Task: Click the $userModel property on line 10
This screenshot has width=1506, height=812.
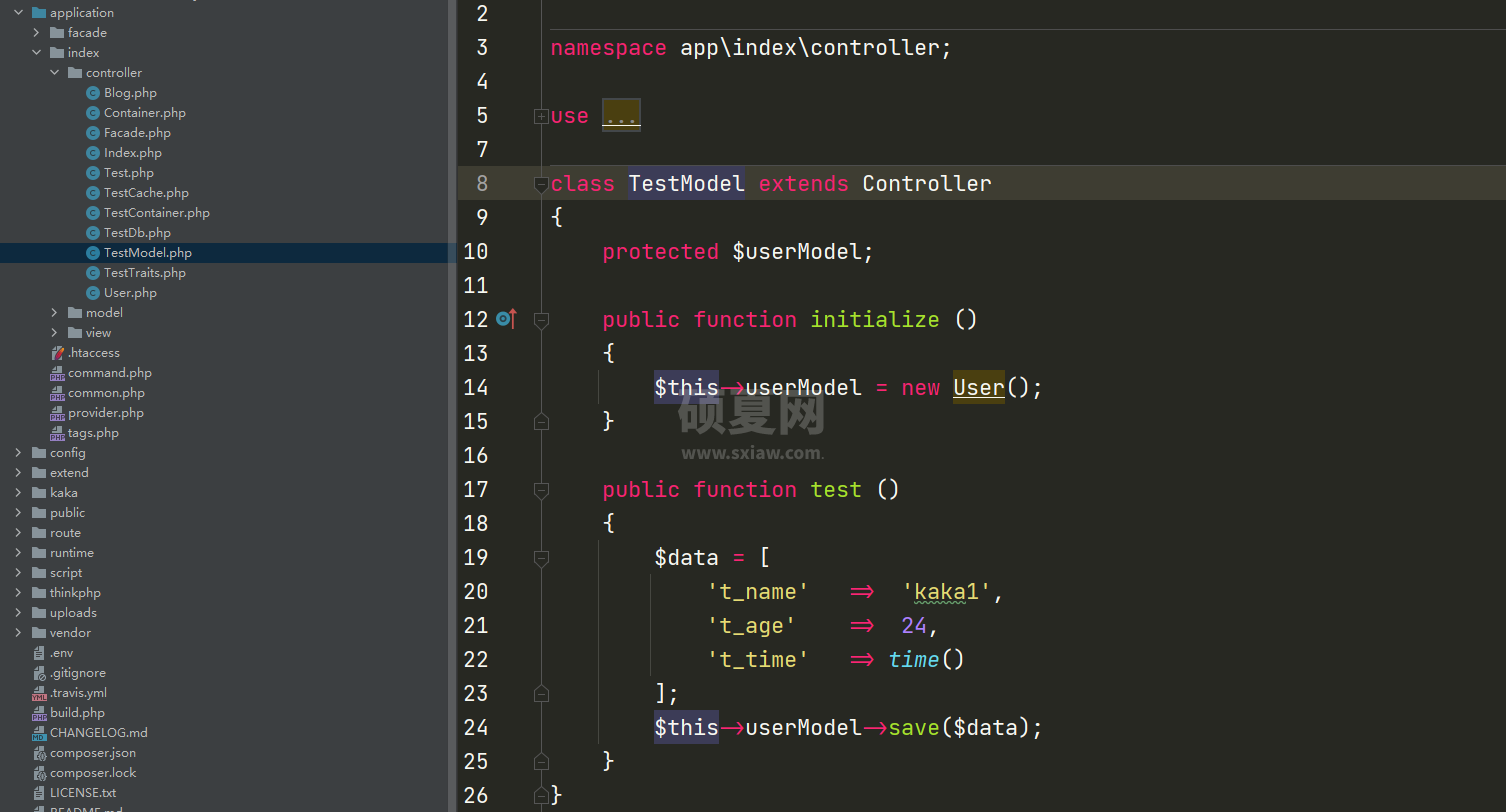Action: point(797,252)
